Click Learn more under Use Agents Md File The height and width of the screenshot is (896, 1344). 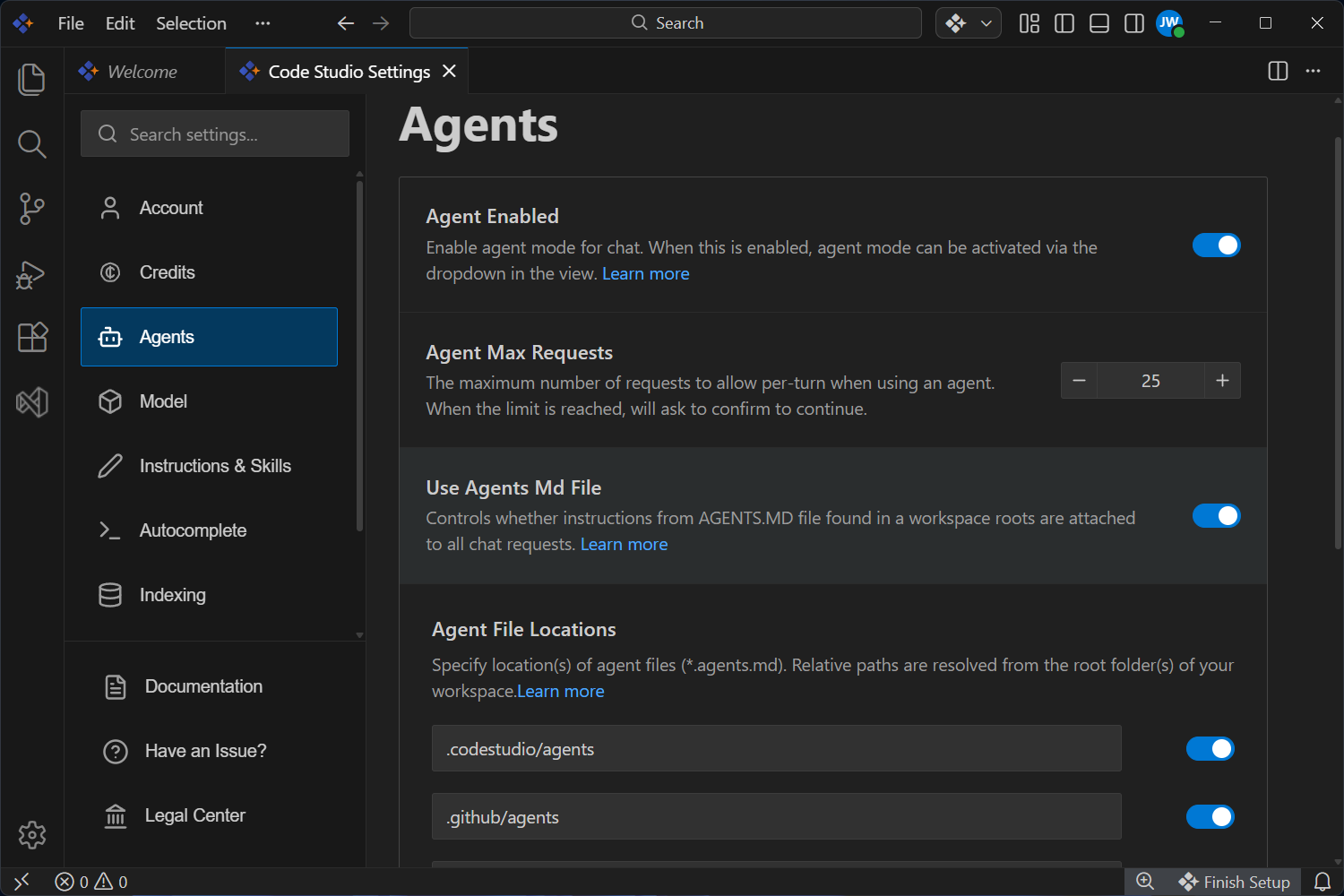click(625, 545)
